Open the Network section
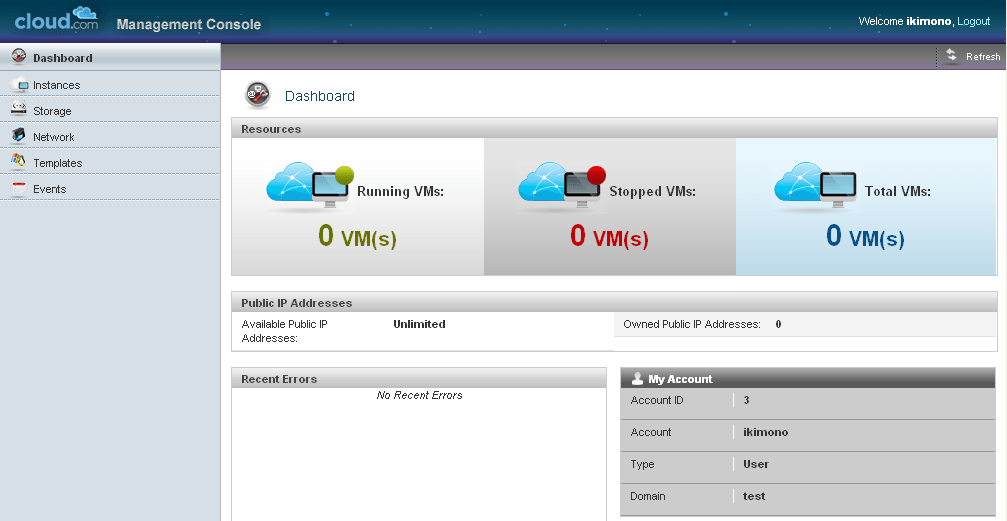Viewport: 1007px width, 521px height. tap(110, 136)
